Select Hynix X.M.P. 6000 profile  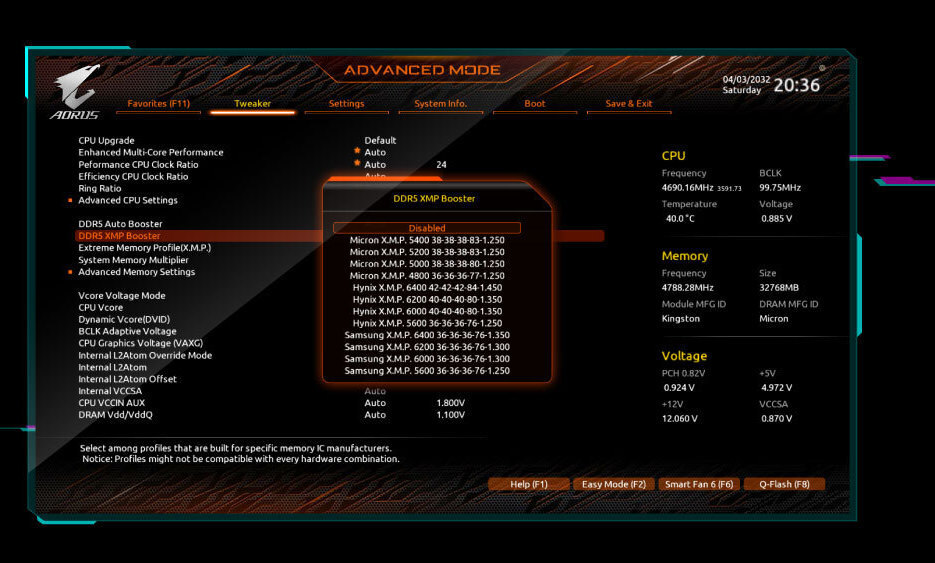[427, 311]
